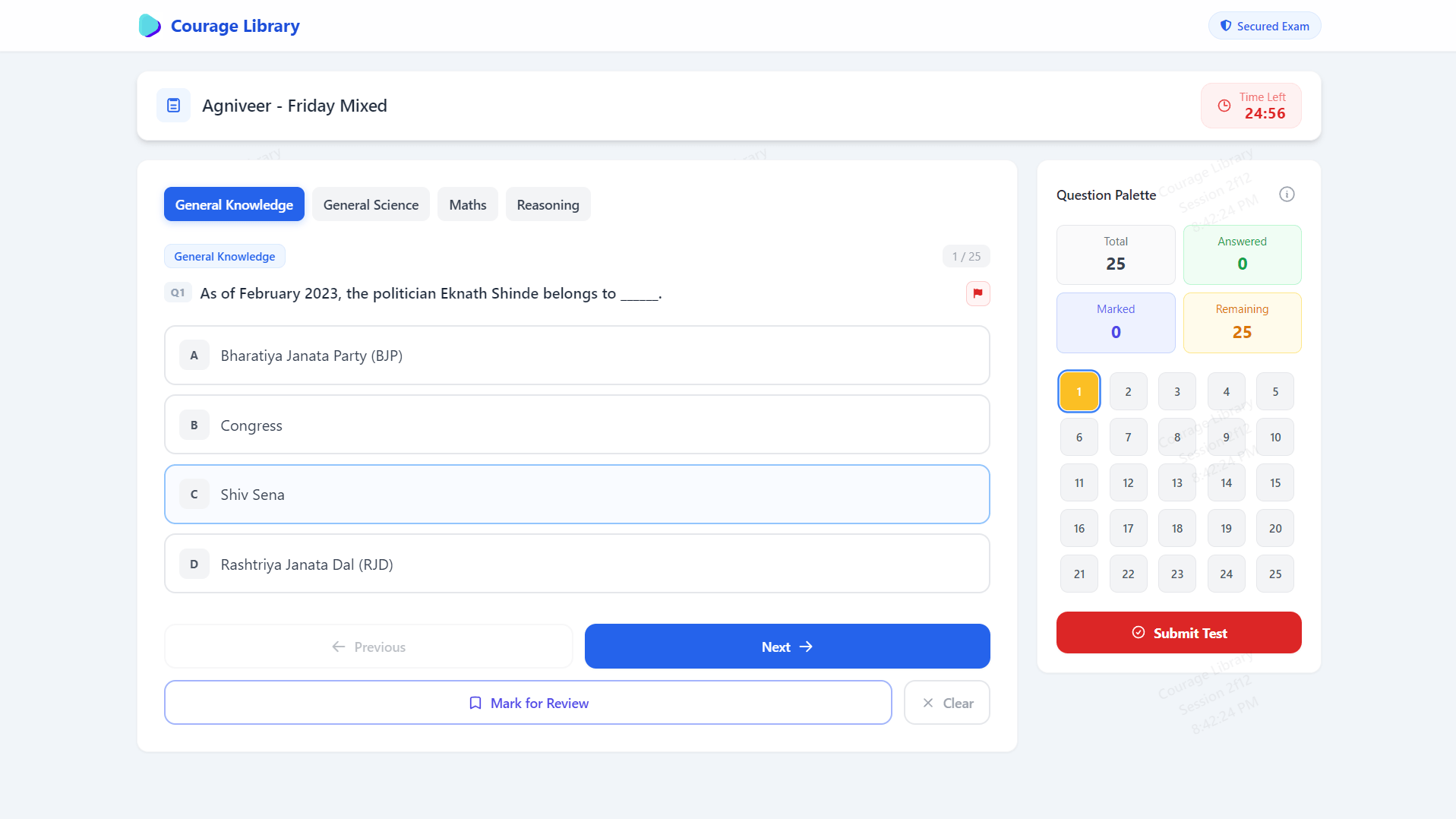Switch to General Knowledge tab
Screen dimensions: 1456x819
(234, 204)
